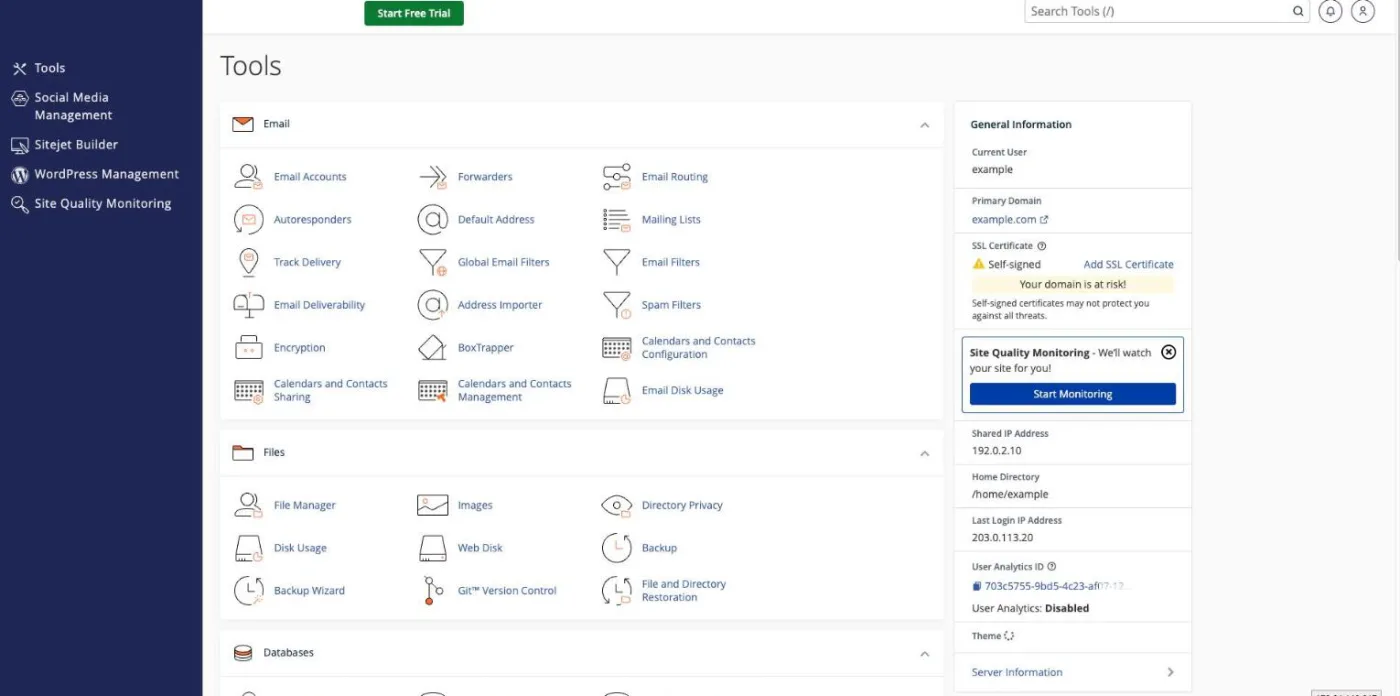The height and width of the screenshot is (696, 1400).
Task: Open the Email Disk Usage icon
Action: click(617, 391)
